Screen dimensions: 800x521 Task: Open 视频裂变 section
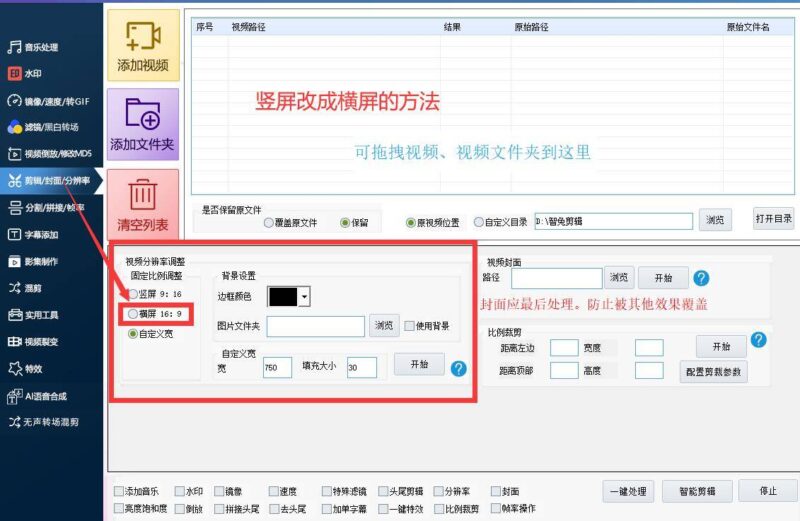pyautogui.click(x=33, y=341)
